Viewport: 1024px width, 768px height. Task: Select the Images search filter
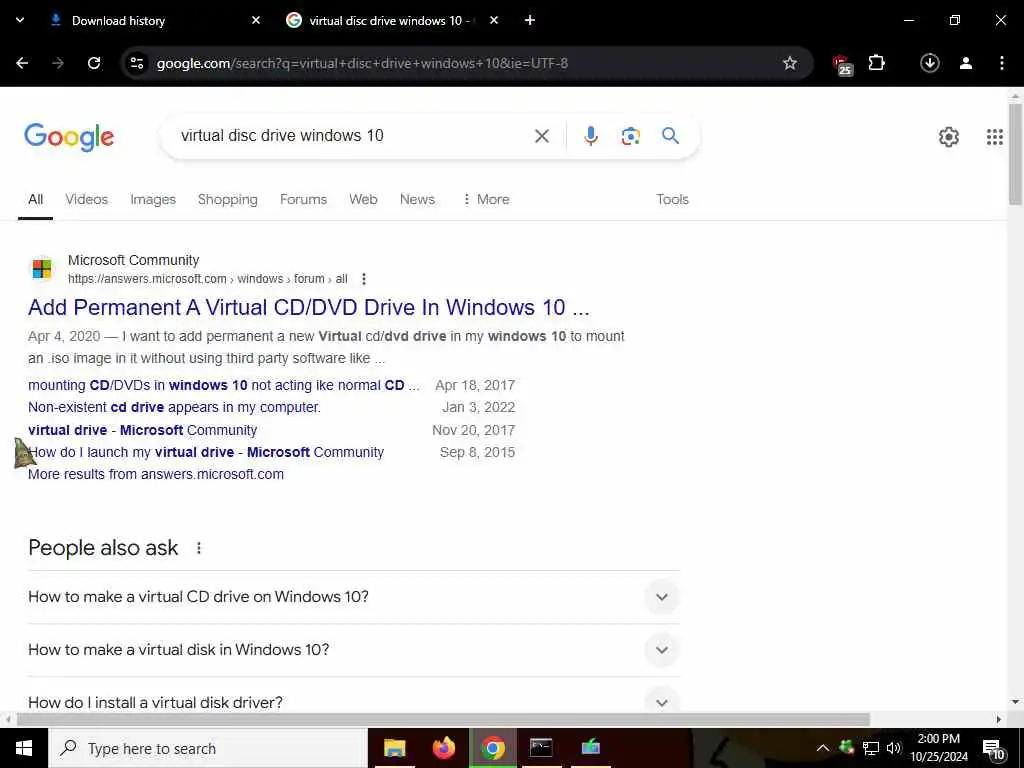click(x=153, y=199)
